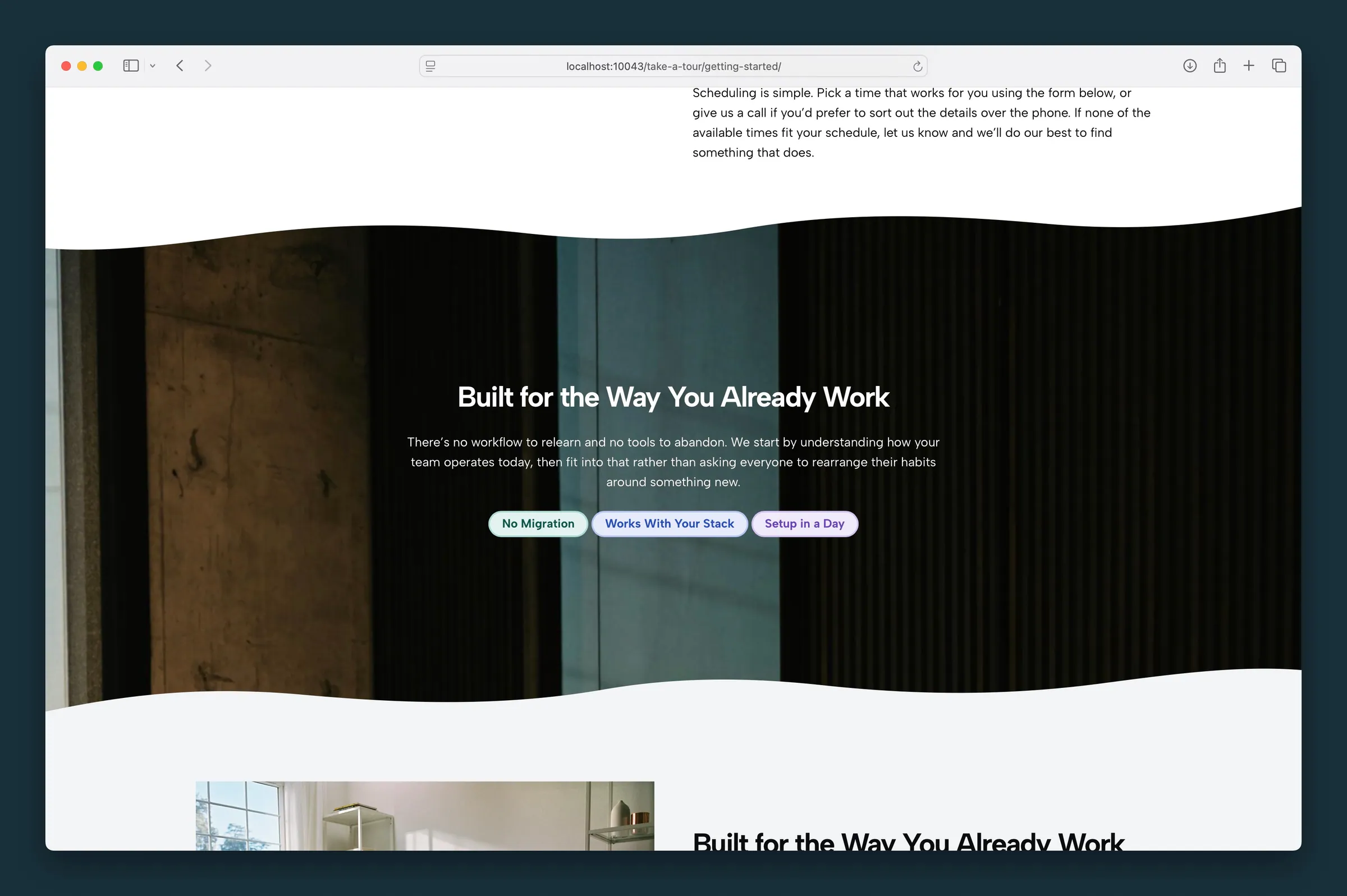Viewport: 1347px width, 896px height.
Task: Select the Works With Your Stack pill
Action: [669, 523]
